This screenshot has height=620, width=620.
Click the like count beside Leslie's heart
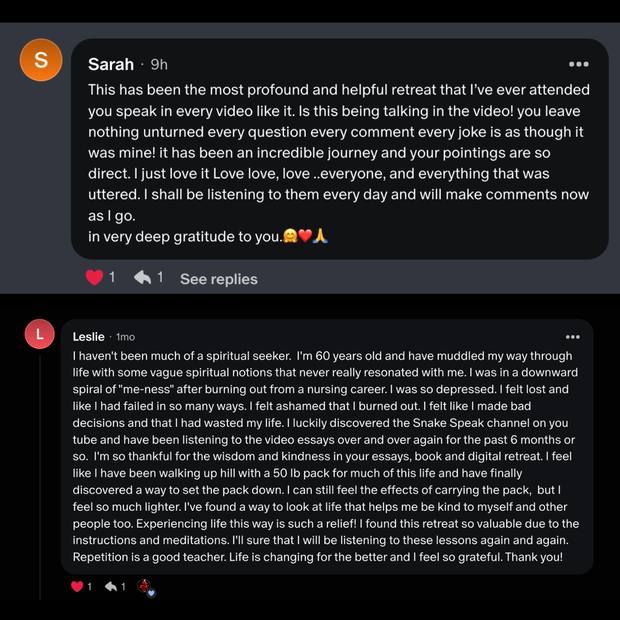(x=90, y=587)
